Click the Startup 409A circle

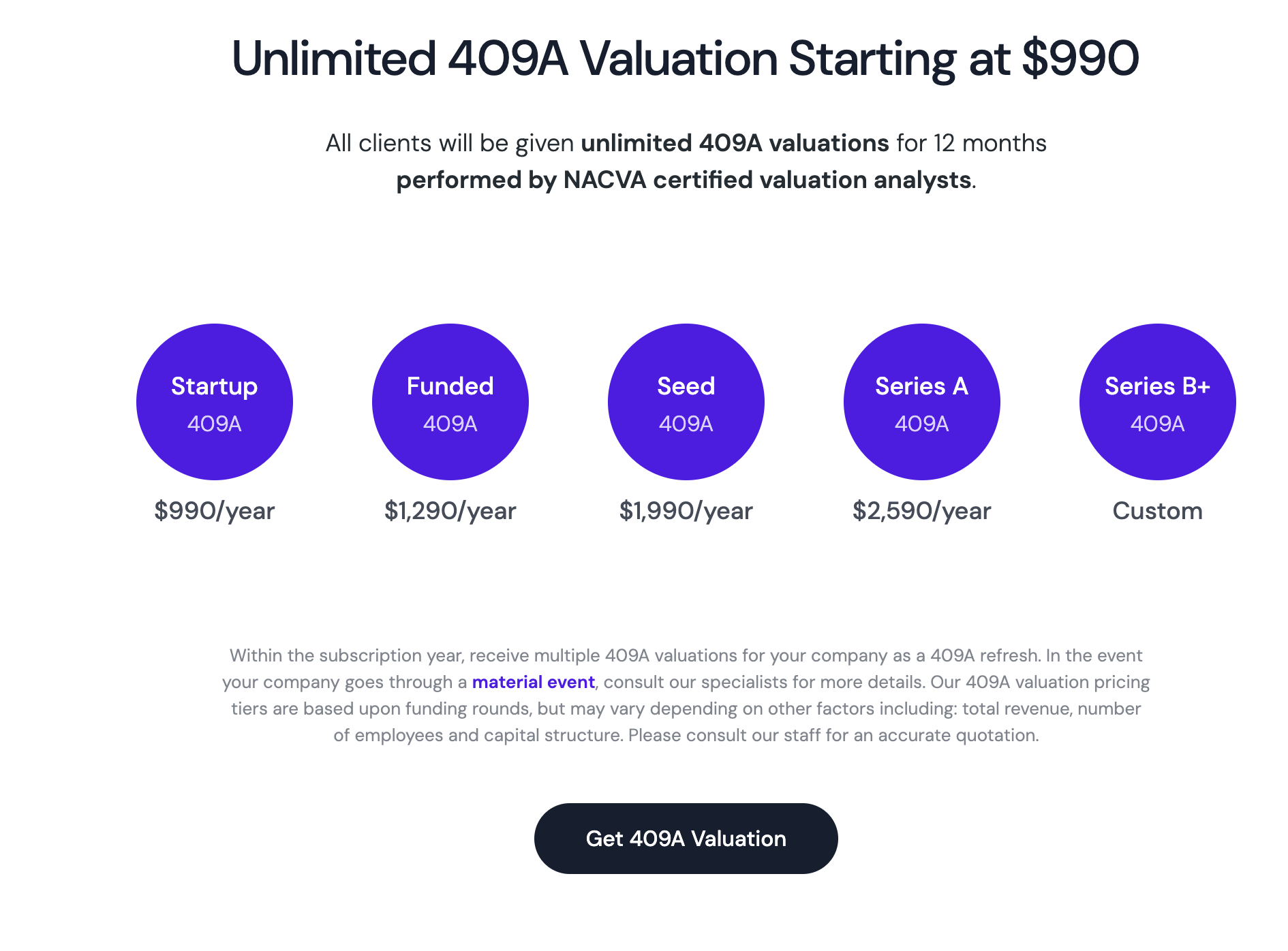215,402
